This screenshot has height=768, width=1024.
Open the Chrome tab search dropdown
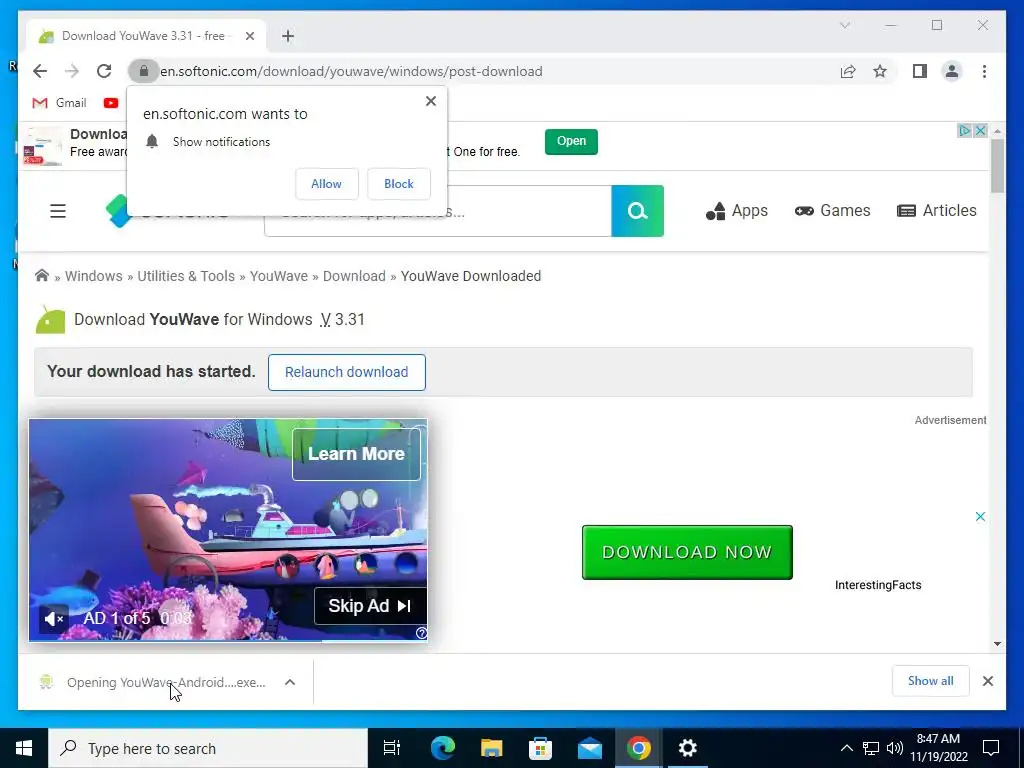844,25
